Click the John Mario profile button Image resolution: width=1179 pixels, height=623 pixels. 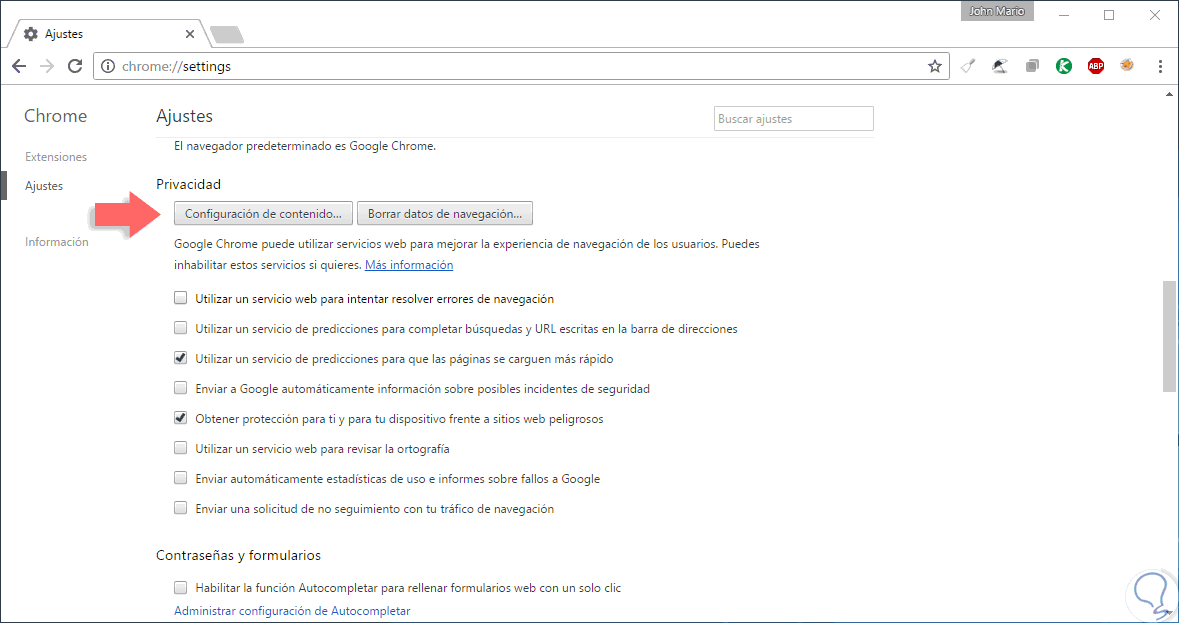click(996, 11)
